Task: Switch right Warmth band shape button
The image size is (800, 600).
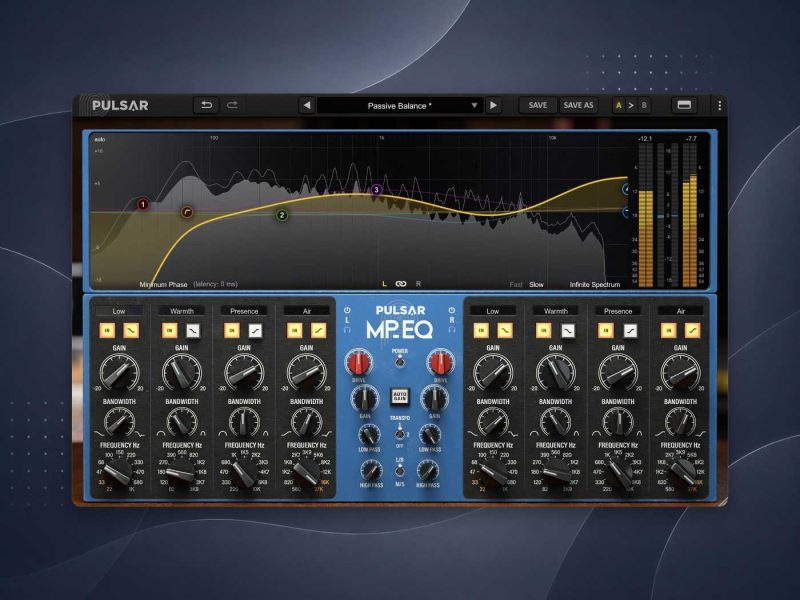Action: click(x=567, y=330)
